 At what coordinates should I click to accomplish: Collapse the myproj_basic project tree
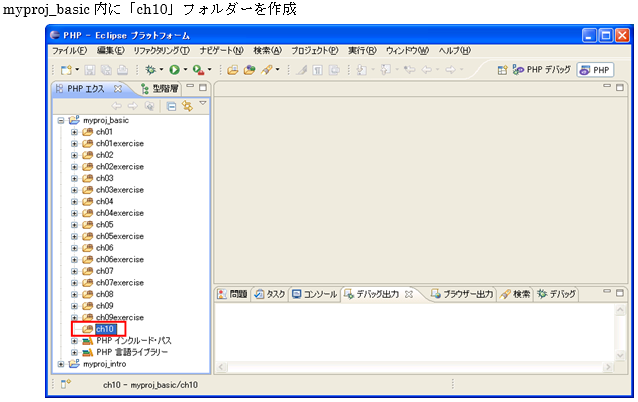point(62,120)
